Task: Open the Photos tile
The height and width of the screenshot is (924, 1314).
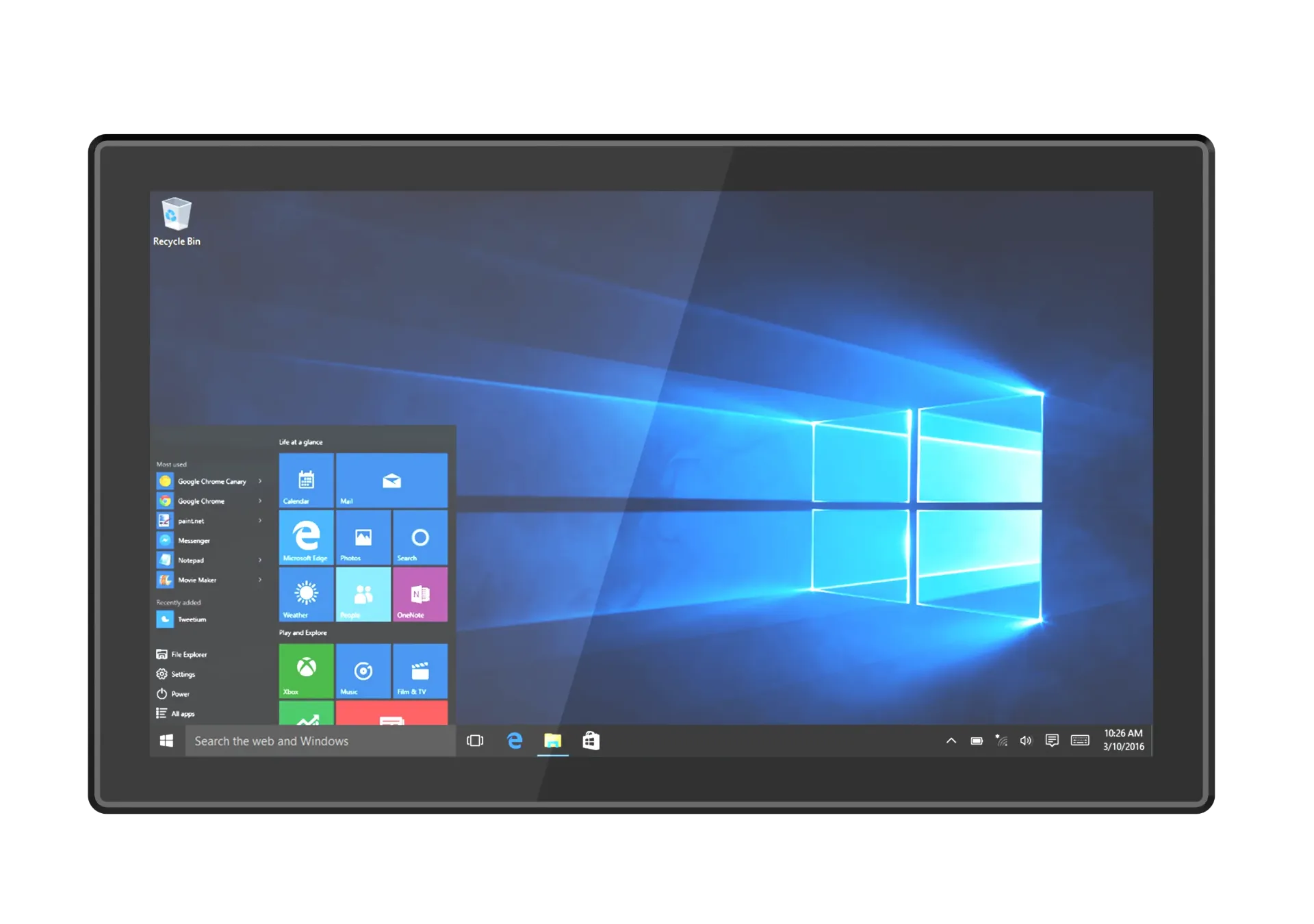Action: click(363, 537)
